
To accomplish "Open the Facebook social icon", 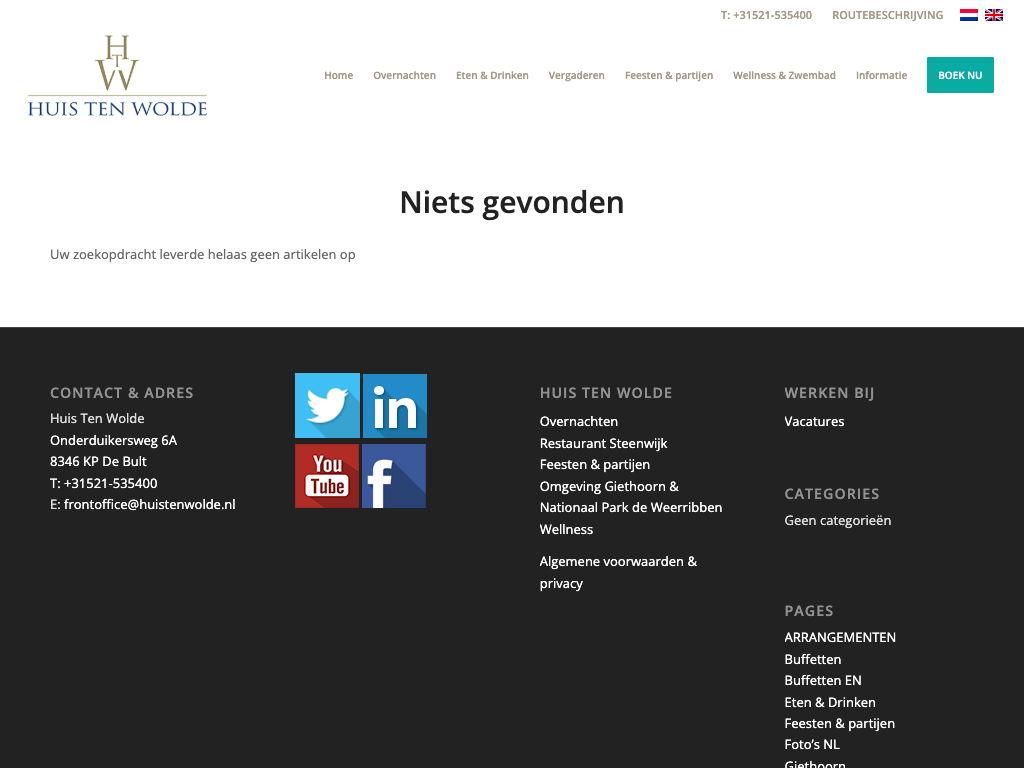I will 394,476.
